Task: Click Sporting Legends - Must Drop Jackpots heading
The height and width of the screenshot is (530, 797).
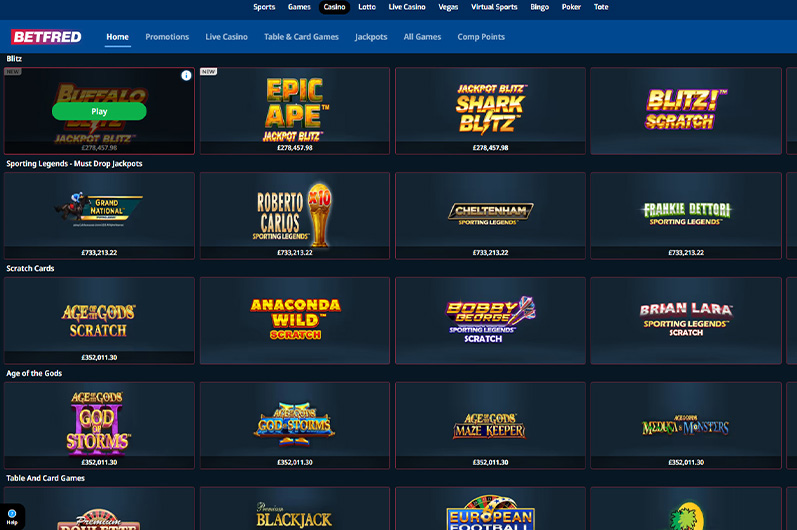Action: 74,164
